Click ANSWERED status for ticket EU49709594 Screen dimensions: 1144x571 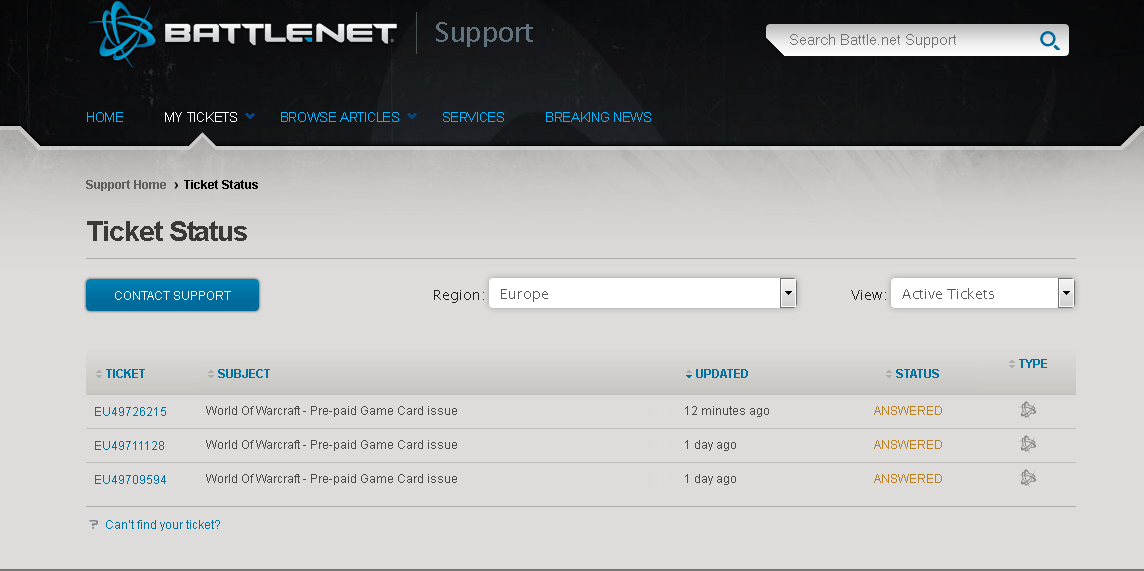click(908, 478)
